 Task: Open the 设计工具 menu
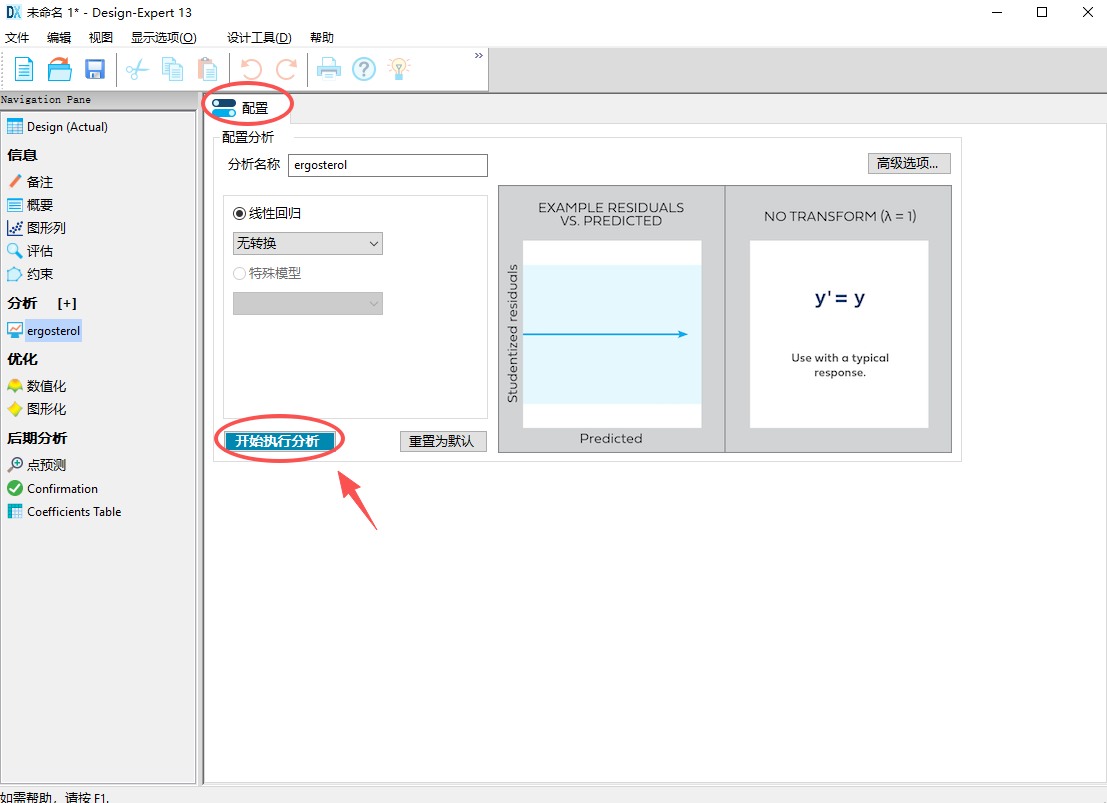pyautogui.click(x=257, y=37)
